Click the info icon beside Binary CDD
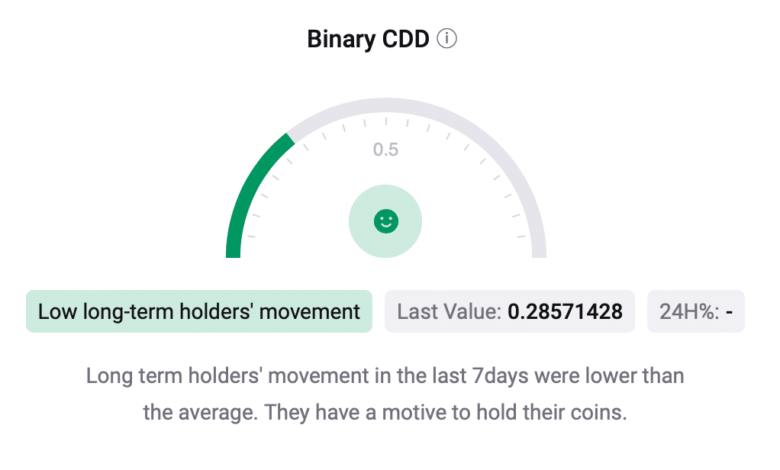This screenshot has width=780, height=470. pos(447,40)
